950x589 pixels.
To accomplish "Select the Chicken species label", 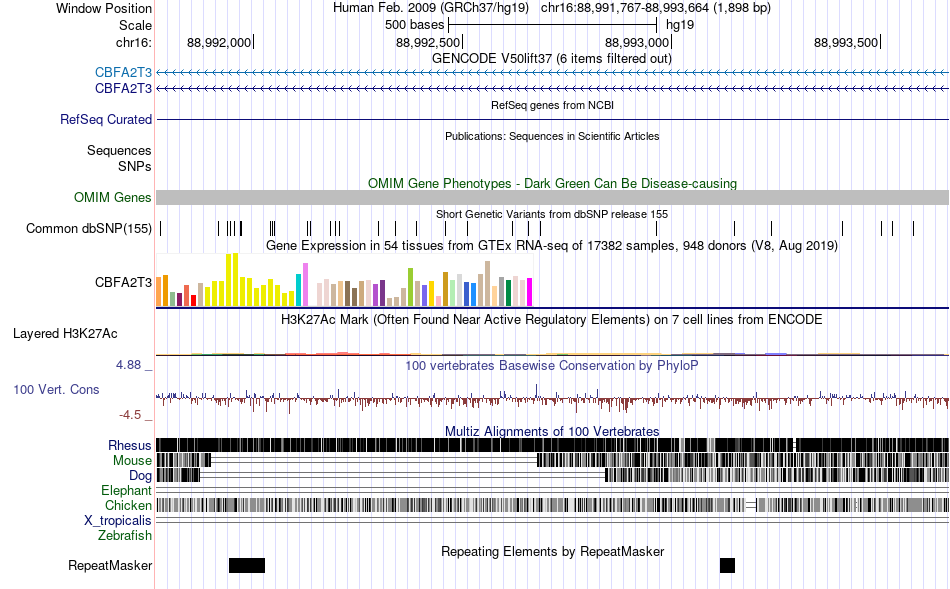I will coord(128,505).
